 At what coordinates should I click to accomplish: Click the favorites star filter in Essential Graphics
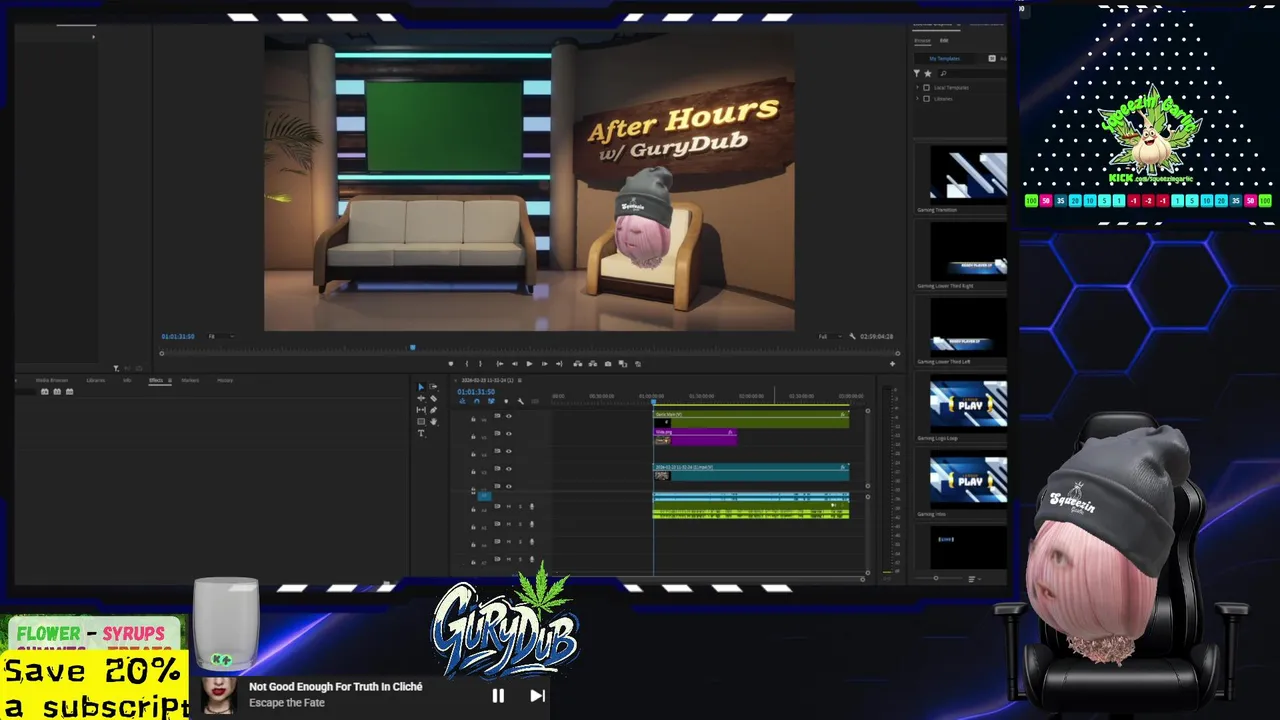click(927, 73)
